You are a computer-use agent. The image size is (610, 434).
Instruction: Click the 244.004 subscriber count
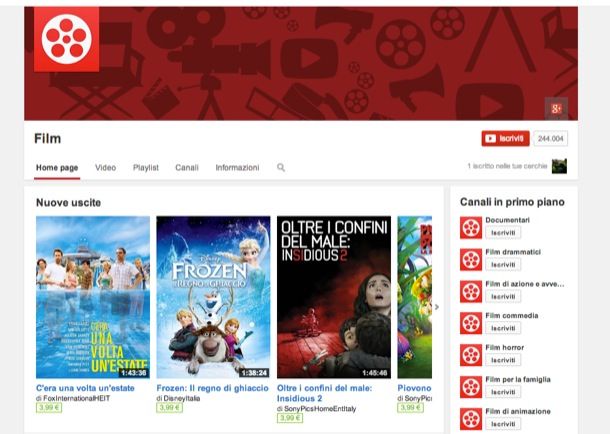[x=550, y=138]
